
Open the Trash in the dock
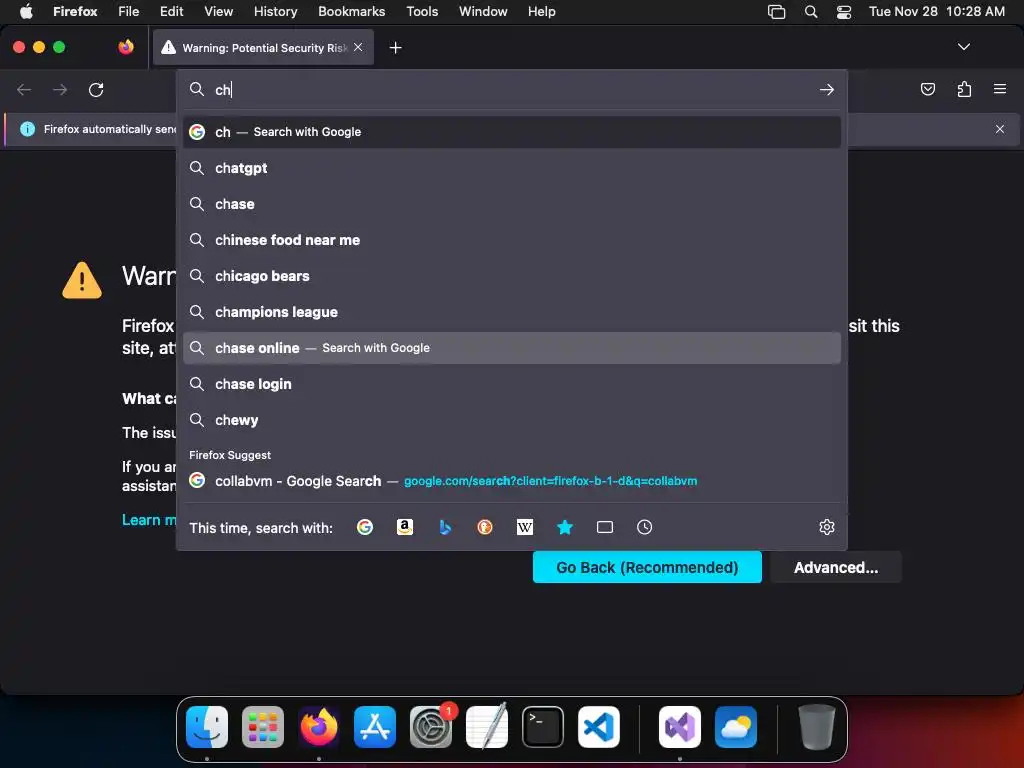[x=816, y=727]
